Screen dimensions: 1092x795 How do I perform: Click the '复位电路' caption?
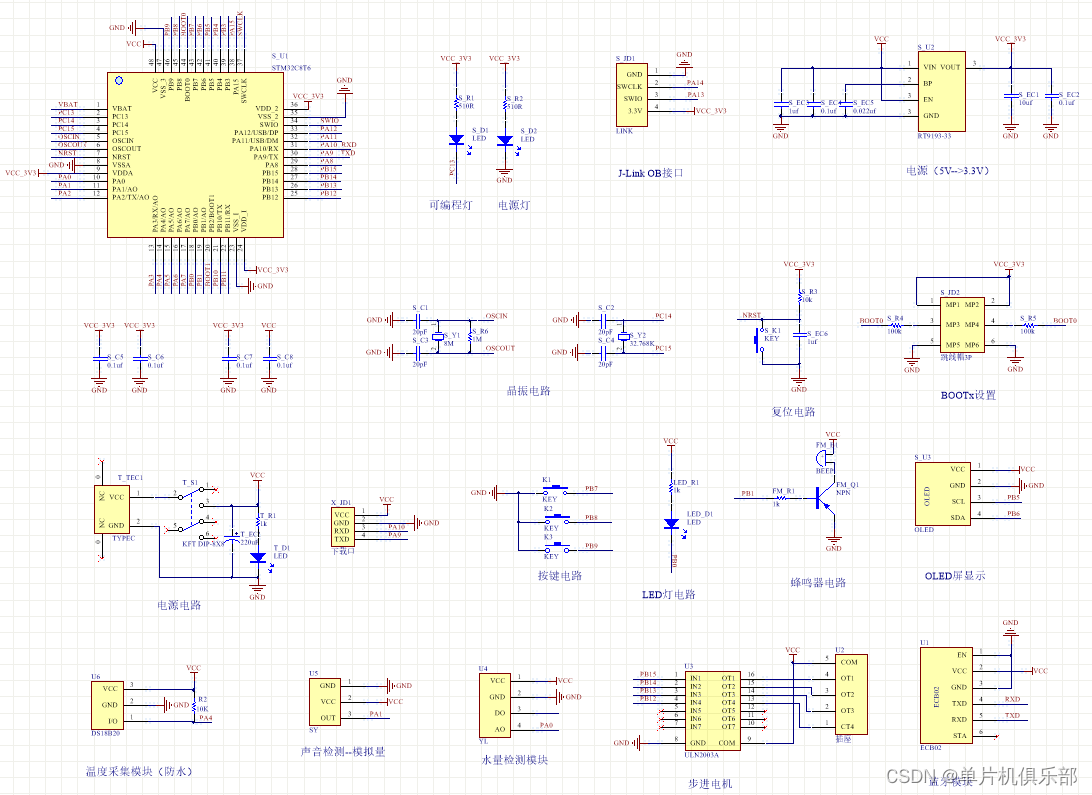point(793,411)
